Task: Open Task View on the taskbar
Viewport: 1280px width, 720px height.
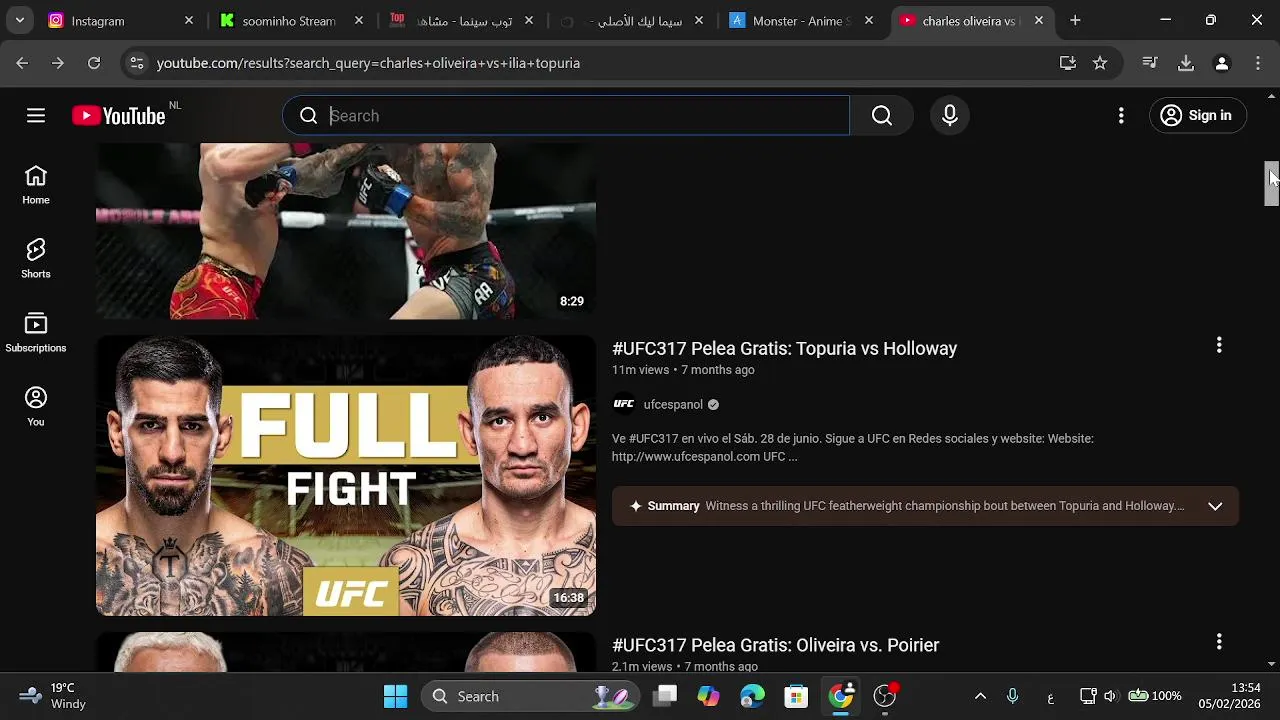Action: (x=665, y=696)
